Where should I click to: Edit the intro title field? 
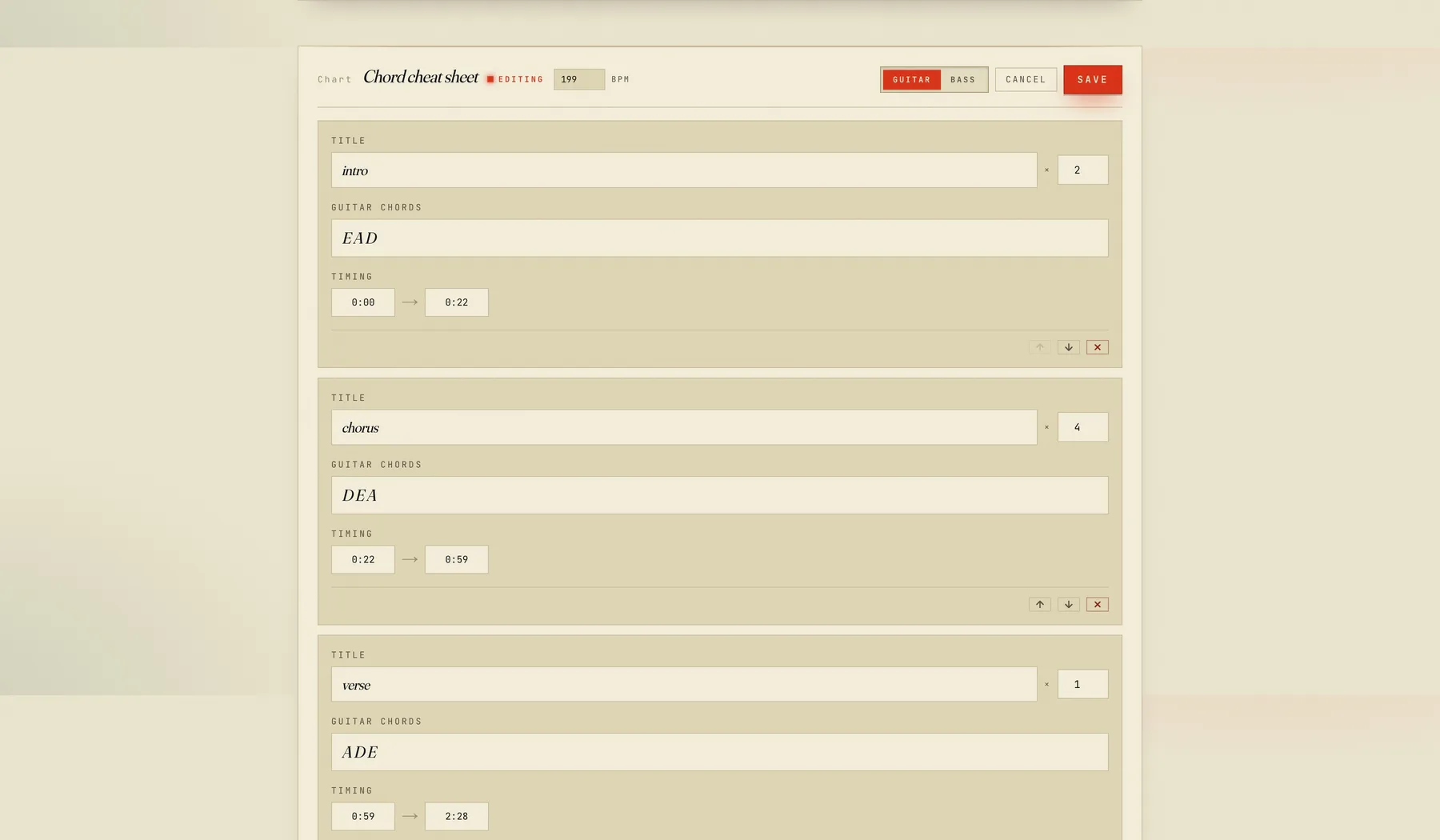684,170
